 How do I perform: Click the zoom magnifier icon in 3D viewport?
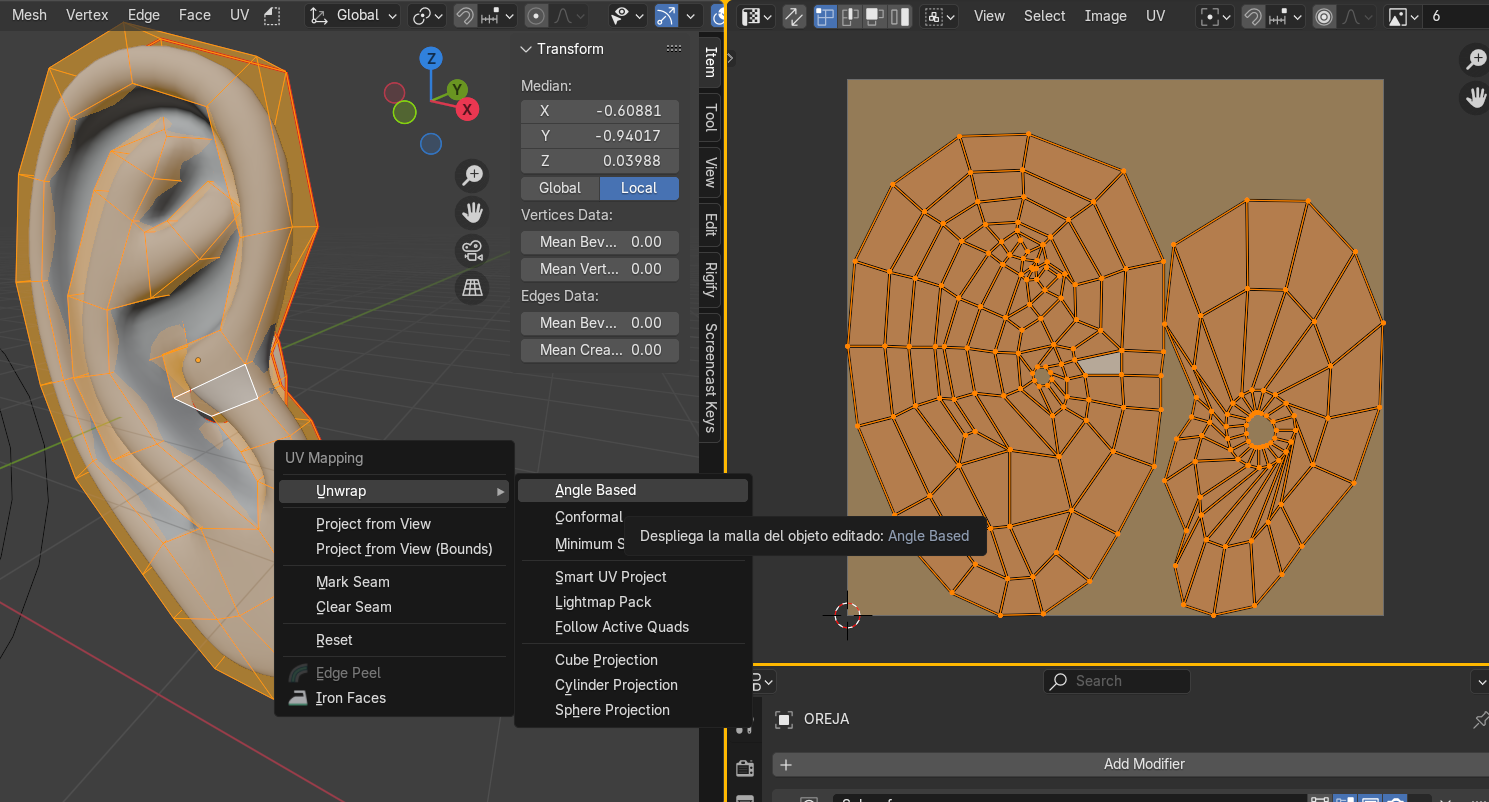[x=472, y=176]
